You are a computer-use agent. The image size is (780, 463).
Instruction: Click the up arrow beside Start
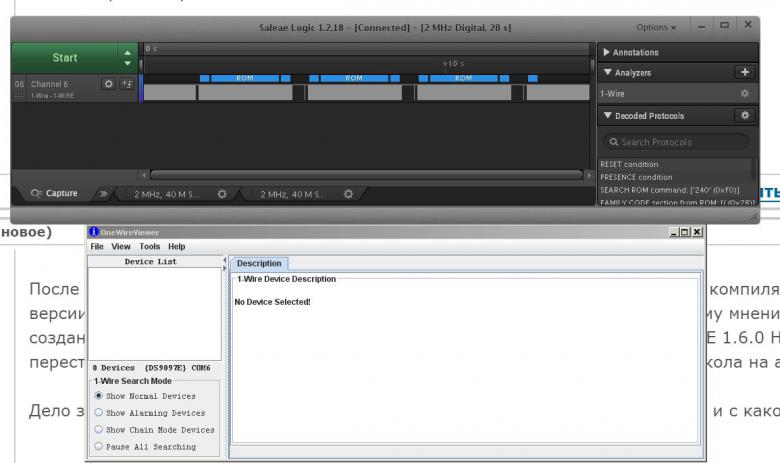click(127, 52)
